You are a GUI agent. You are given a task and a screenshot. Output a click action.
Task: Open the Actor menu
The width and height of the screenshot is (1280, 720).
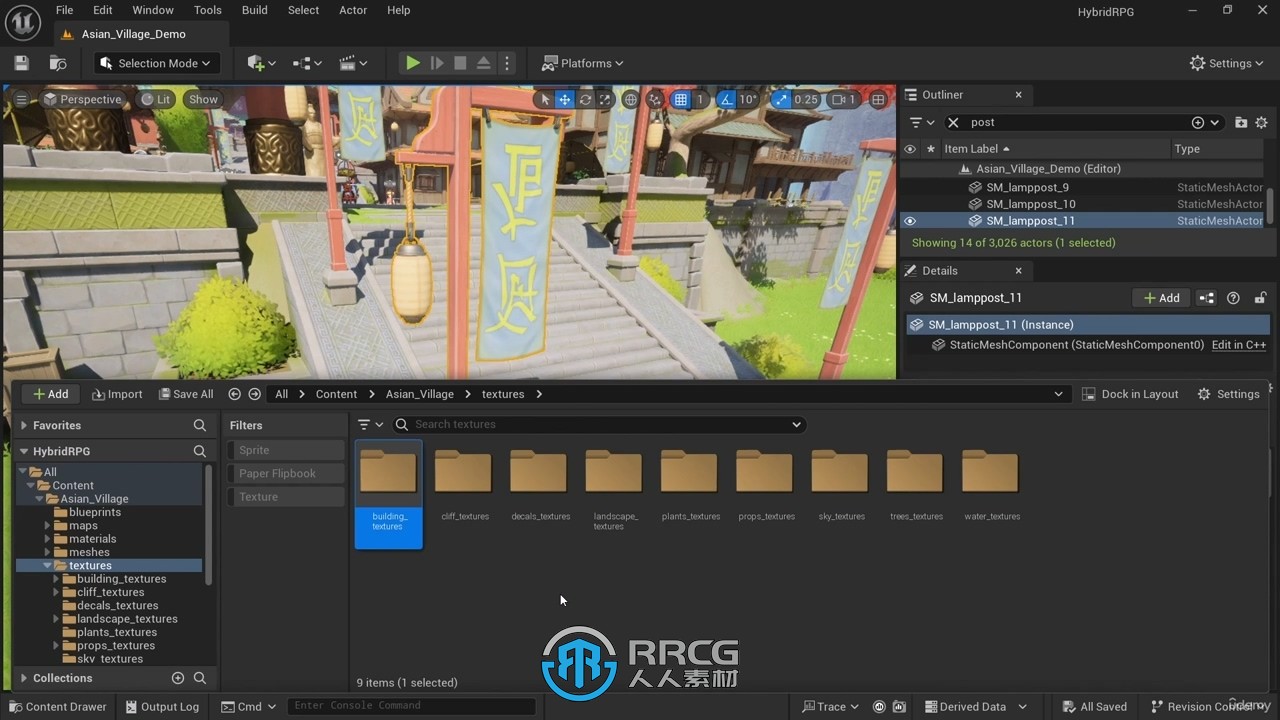(x=353, y=10)
